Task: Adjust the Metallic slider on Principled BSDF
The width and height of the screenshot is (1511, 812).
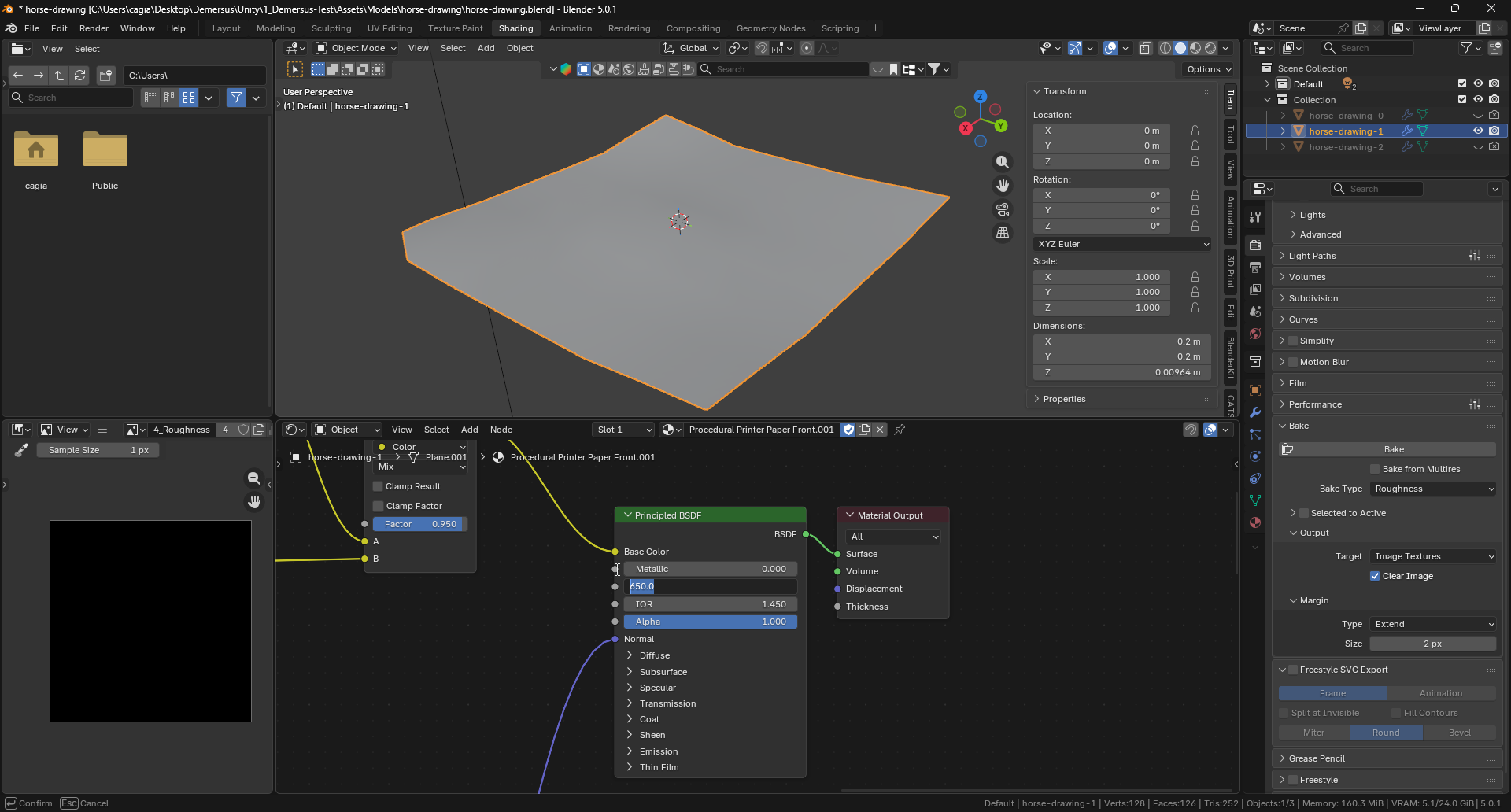Action: click(711, 569)
